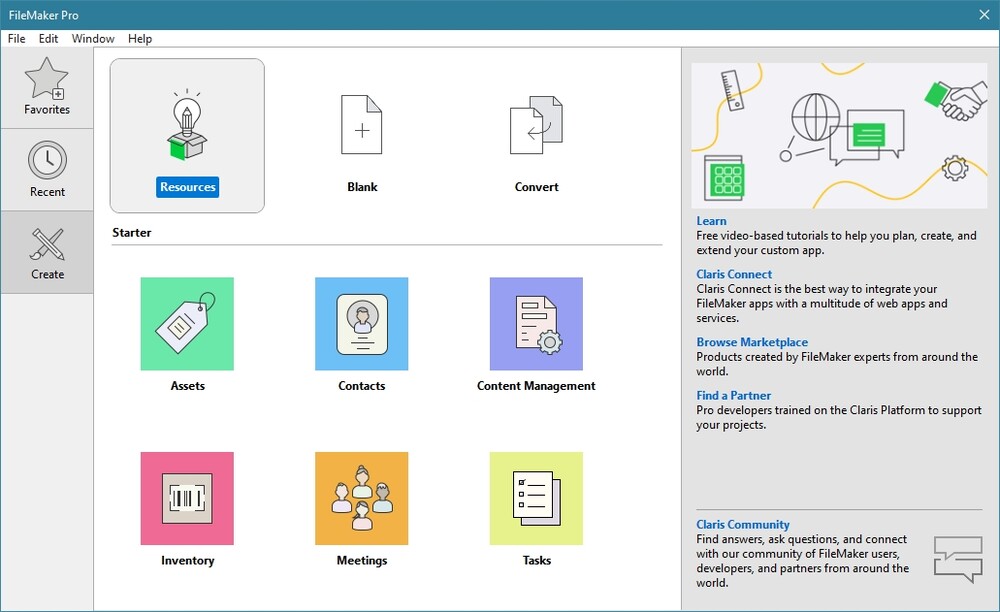Pick the Contacts starter template
1000x612 pixels.
pos(361,324)
